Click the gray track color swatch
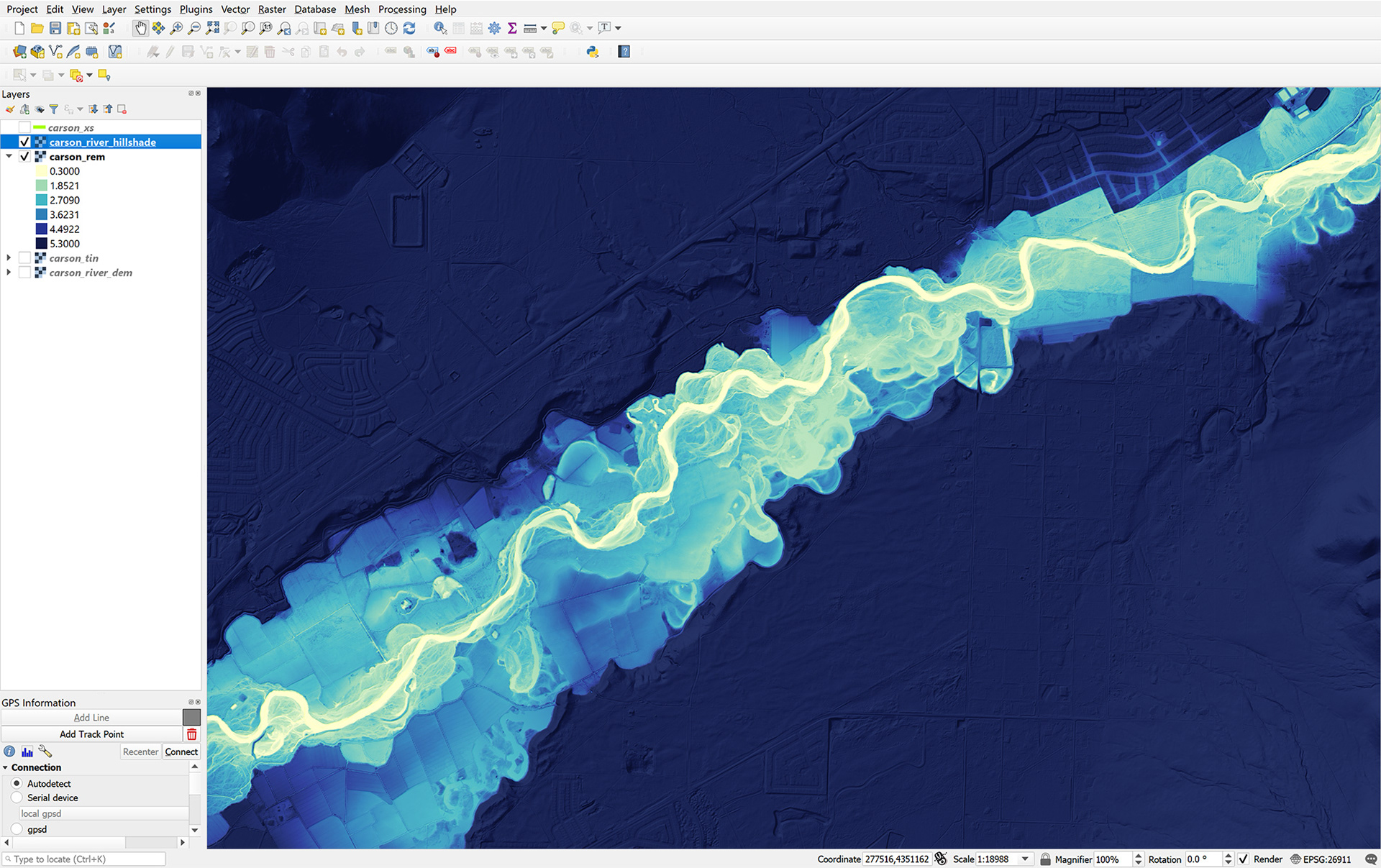The width and height of the screenshot is (1381, 868). coord(191,717)
